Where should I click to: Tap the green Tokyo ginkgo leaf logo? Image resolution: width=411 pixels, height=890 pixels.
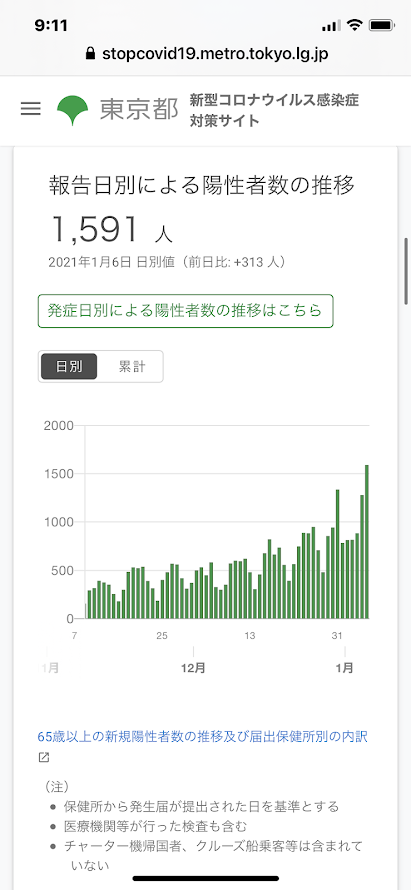point(73,110)
